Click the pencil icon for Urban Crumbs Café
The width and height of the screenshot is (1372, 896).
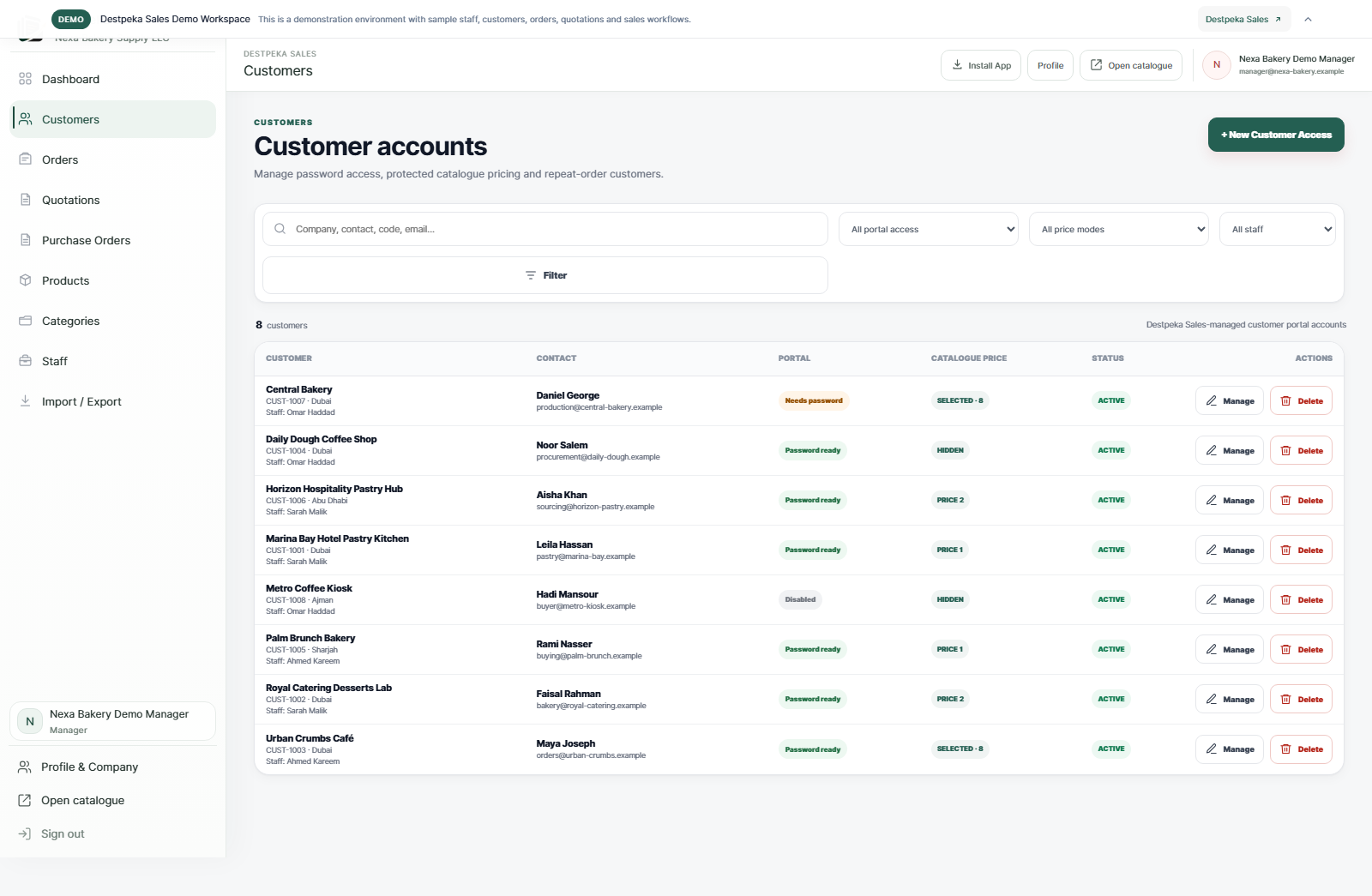[x=1212, y=749]
